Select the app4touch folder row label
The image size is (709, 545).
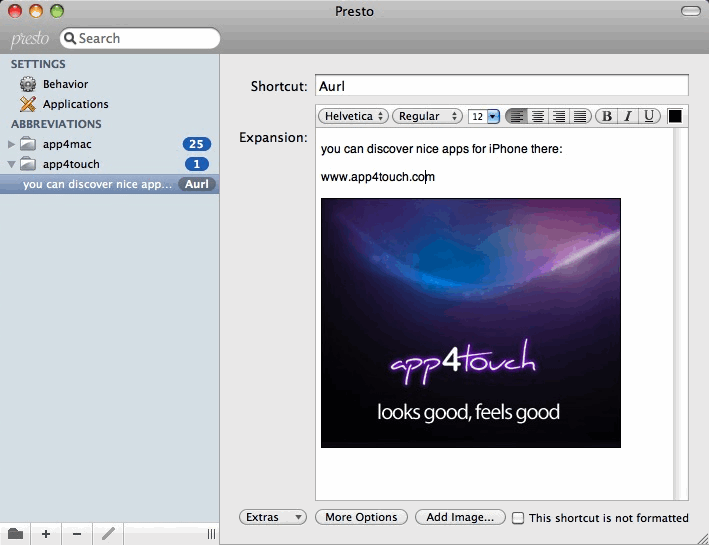(71, 164)
